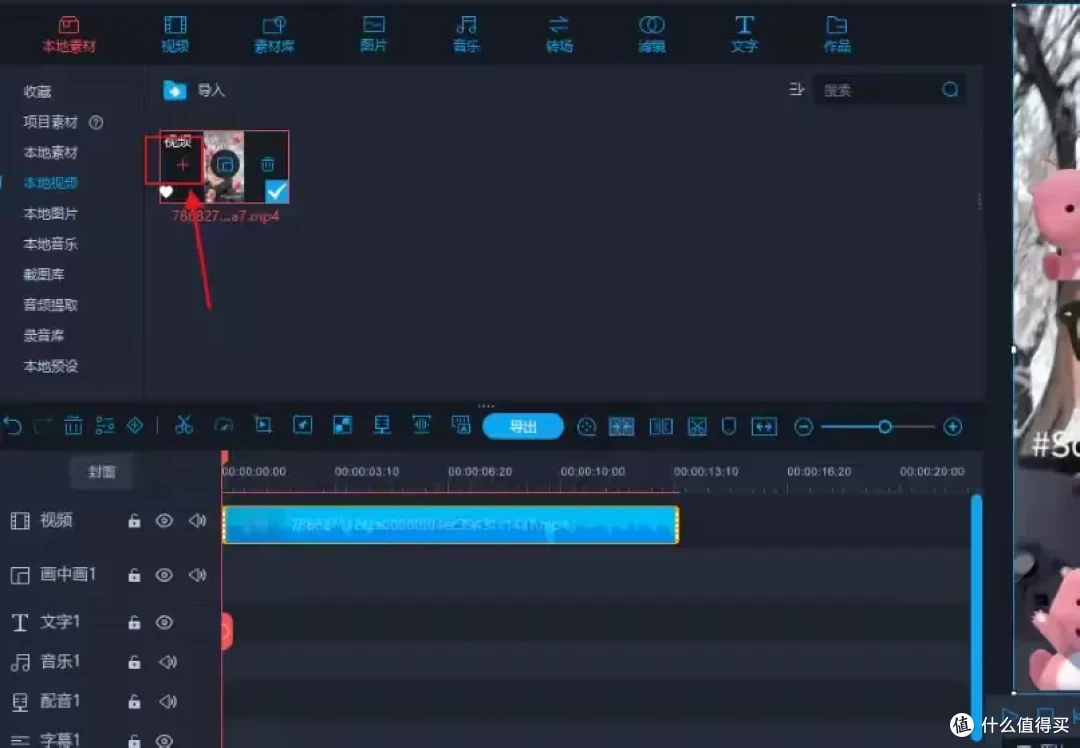Click the text-to-speech icon before Export
This screenshot has width=1080, height=748.
(461, 425)
